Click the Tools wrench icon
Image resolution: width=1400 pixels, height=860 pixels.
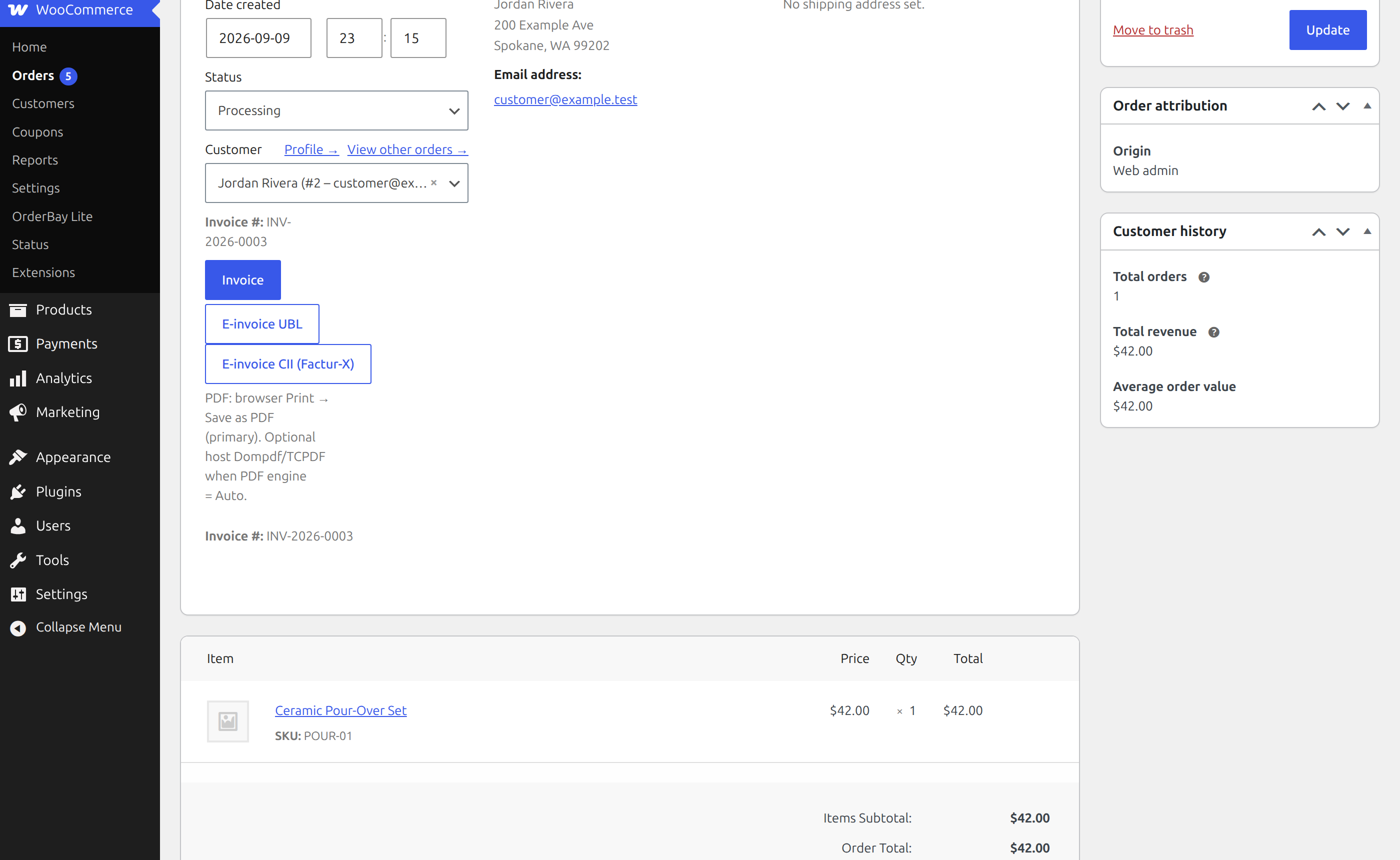(18, 560)
